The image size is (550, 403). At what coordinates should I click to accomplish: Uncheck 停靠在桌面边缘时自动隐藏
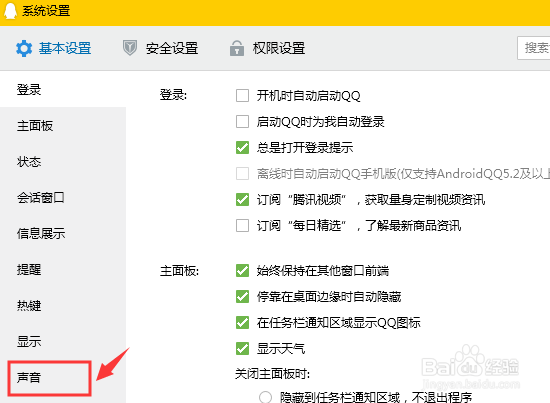[x=242, y=297]
